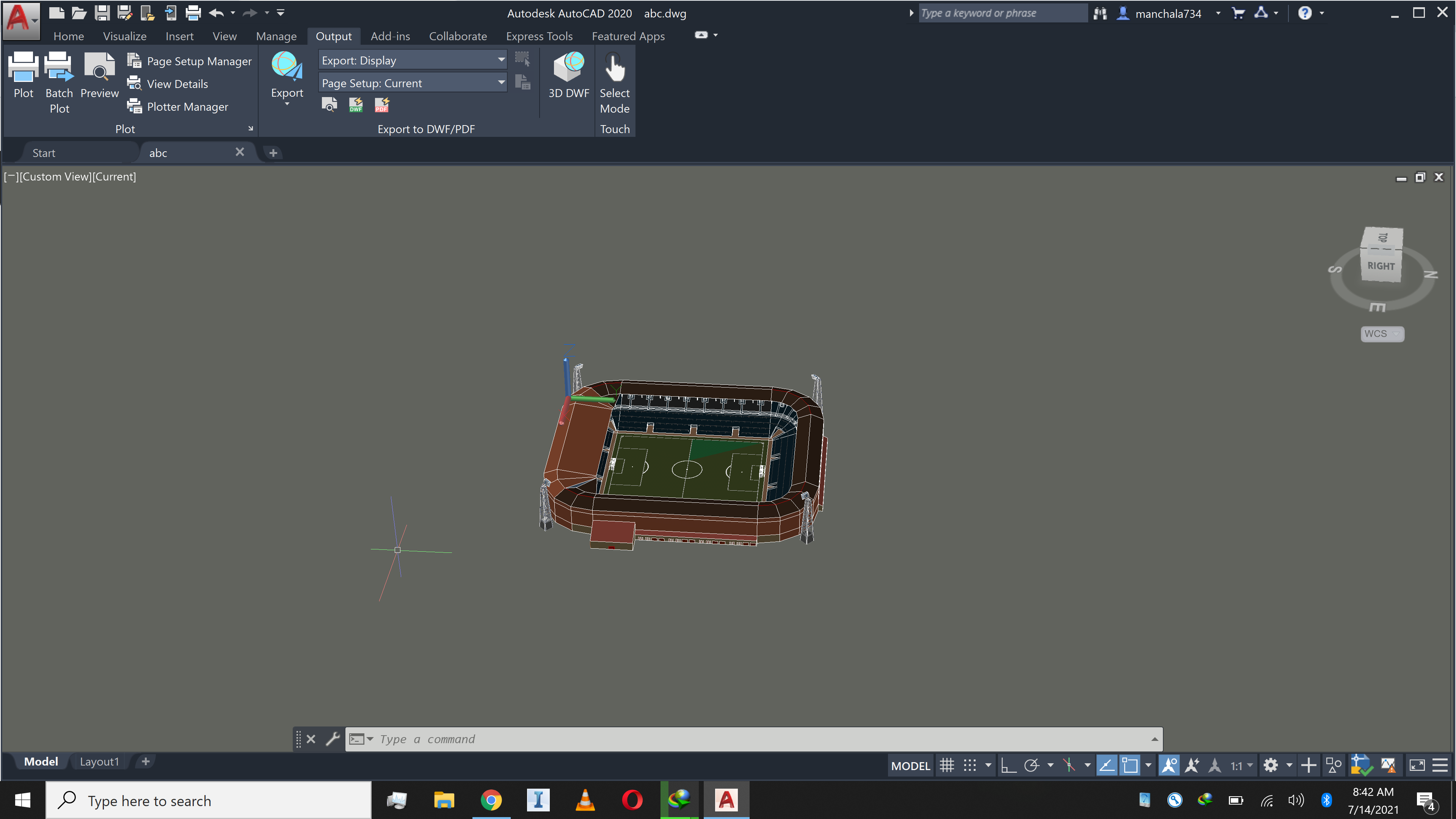
Task: Toggle snap mode in the status bar
Action: tap(970, 765)
